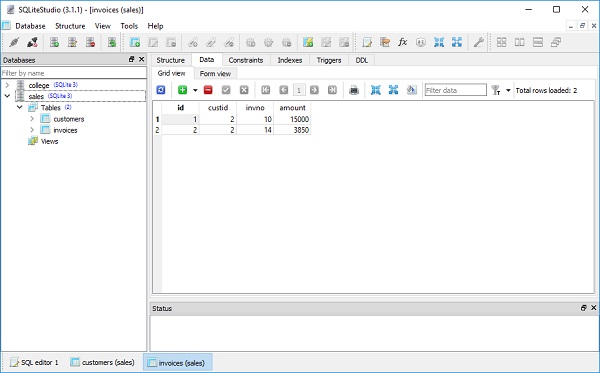
Task: Open the SQL editor icon
Action: click(367, 42)
